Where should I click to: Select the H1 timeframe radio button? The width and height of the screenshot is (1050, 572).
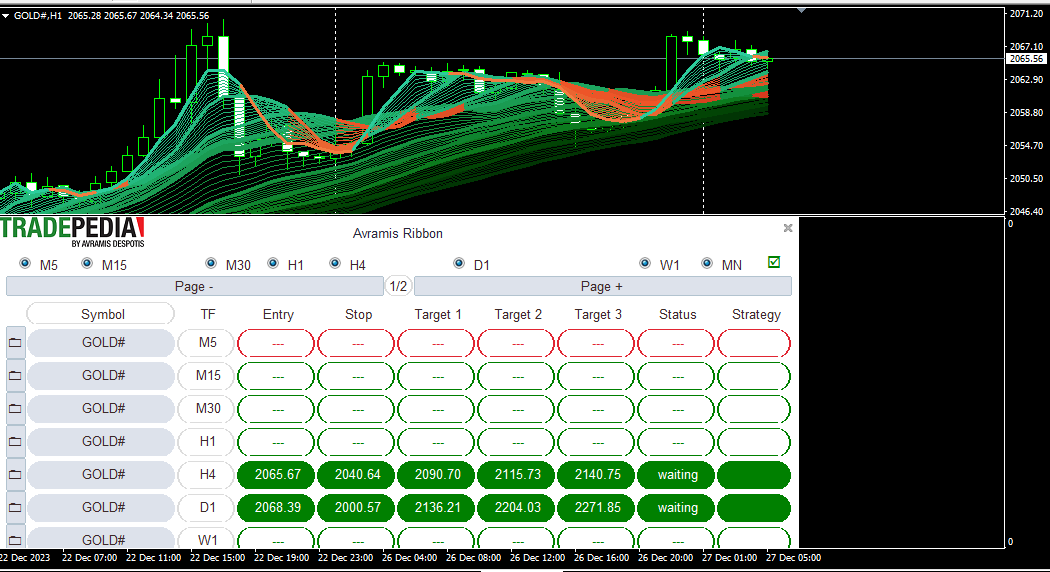(273, 263)
